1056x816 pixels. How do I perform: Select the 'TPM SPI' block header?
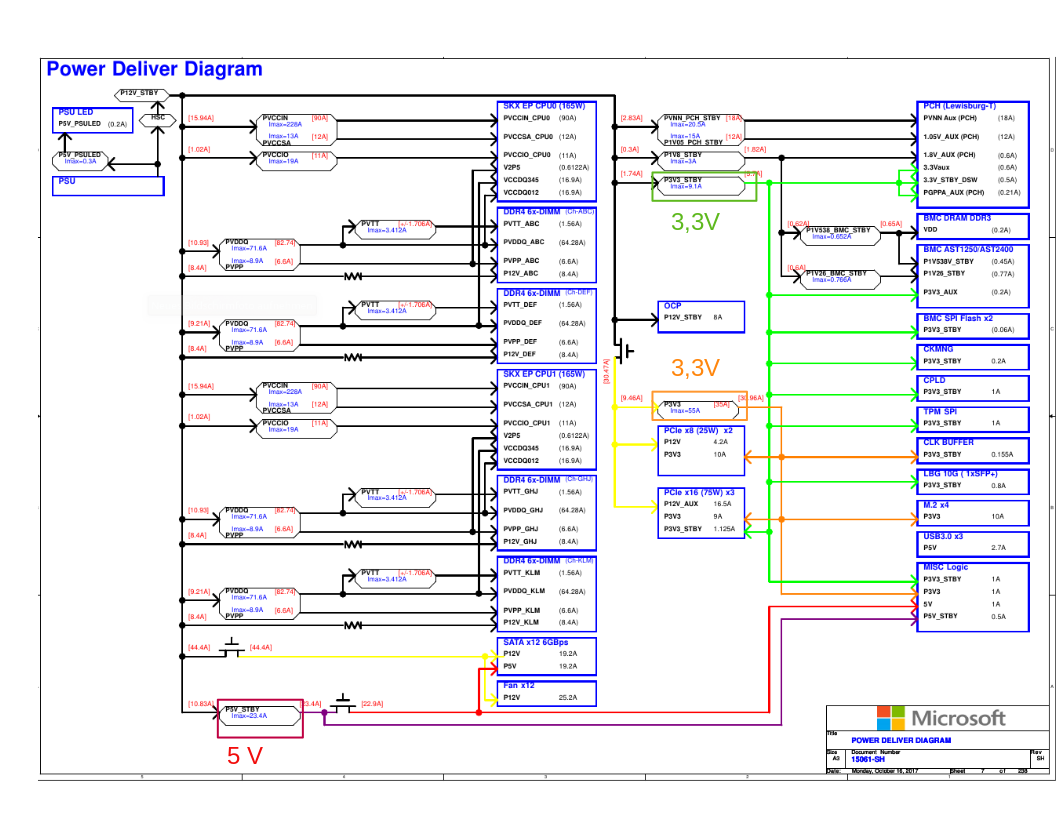click(939, 411)
